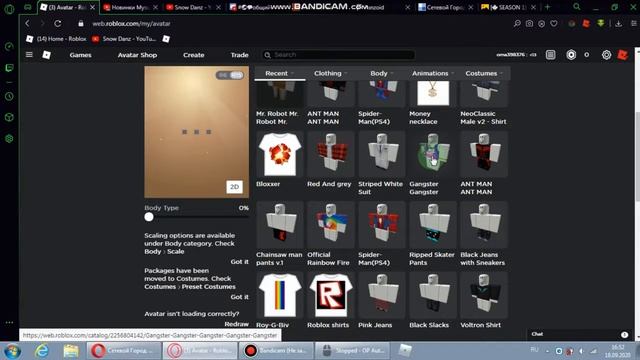This screenshot has height=360, width=640.
Task: Open the Snow Danz - YouTube bookmark
Action: (124, 39)
